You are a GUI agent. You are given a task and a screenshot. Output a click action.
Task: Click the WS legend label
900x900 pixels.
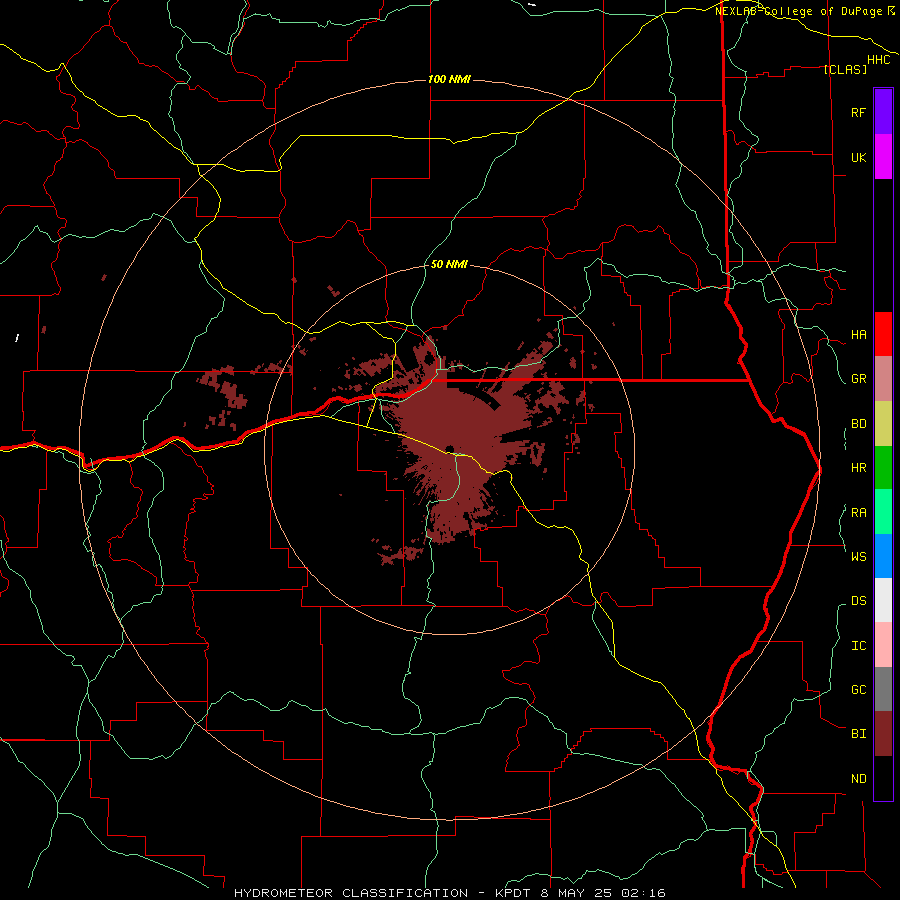point(858,556)
